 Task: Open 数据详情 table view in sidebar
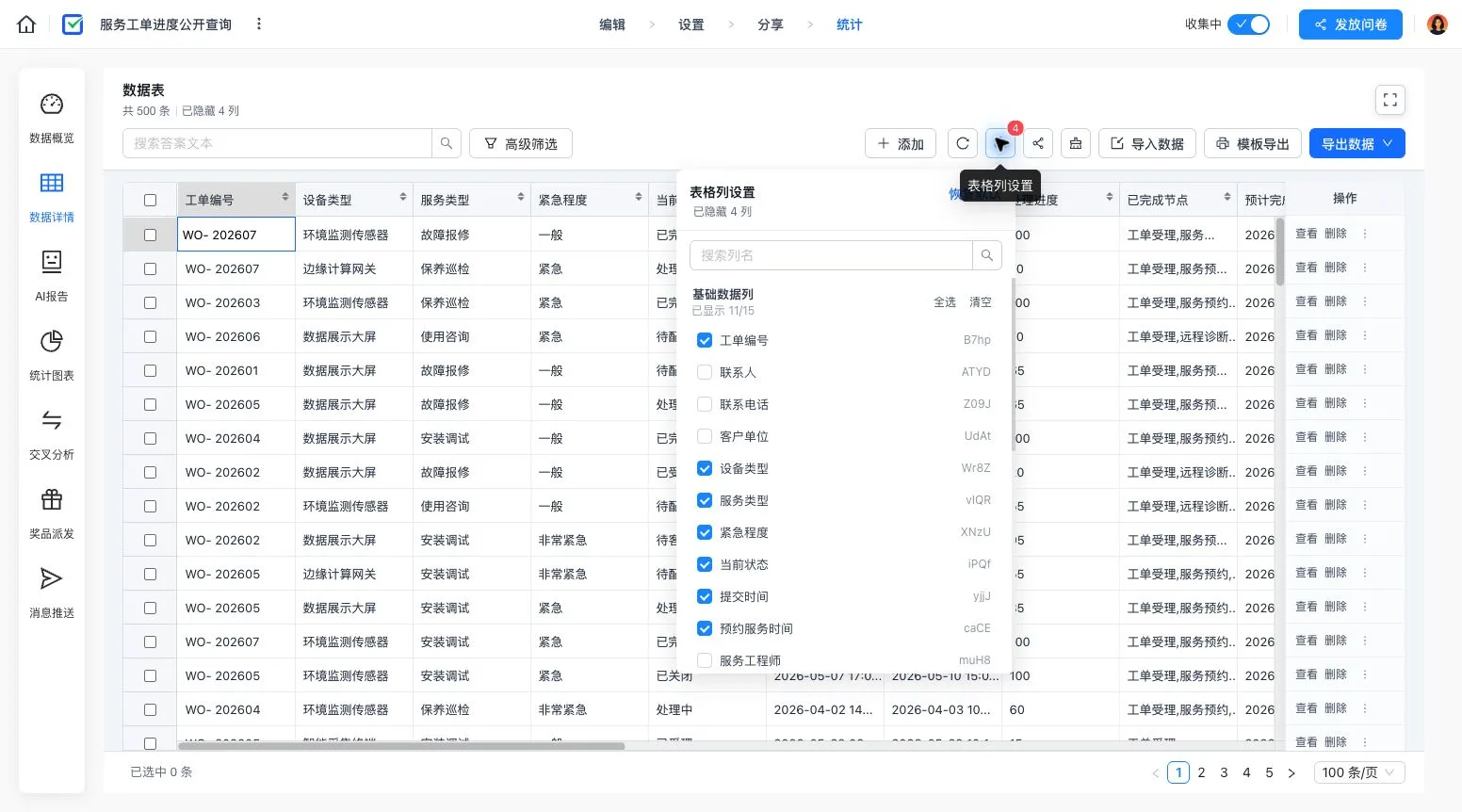pos(52,197)
